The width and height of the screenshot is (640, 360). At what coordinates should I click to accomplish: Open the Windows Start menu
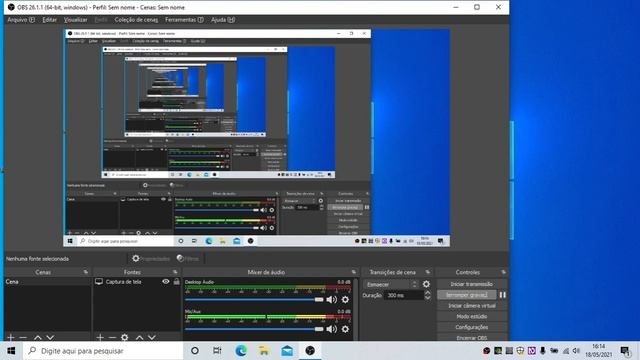coord(11,351)
